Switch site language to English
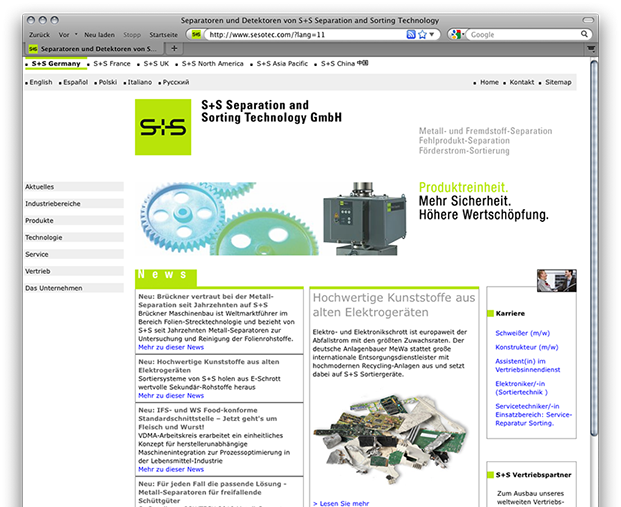Image resolution: width=621 pixels, height=507 pixels. [40, 82]
